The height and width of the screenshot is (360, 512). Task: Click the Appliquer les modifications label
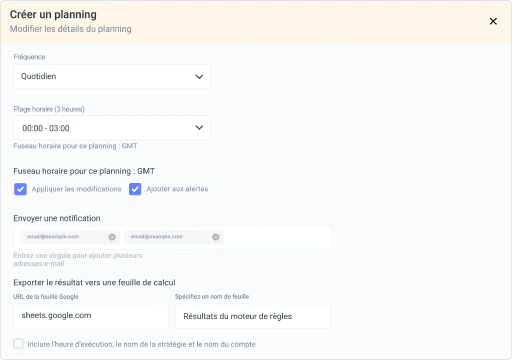[x=76, y=189]
